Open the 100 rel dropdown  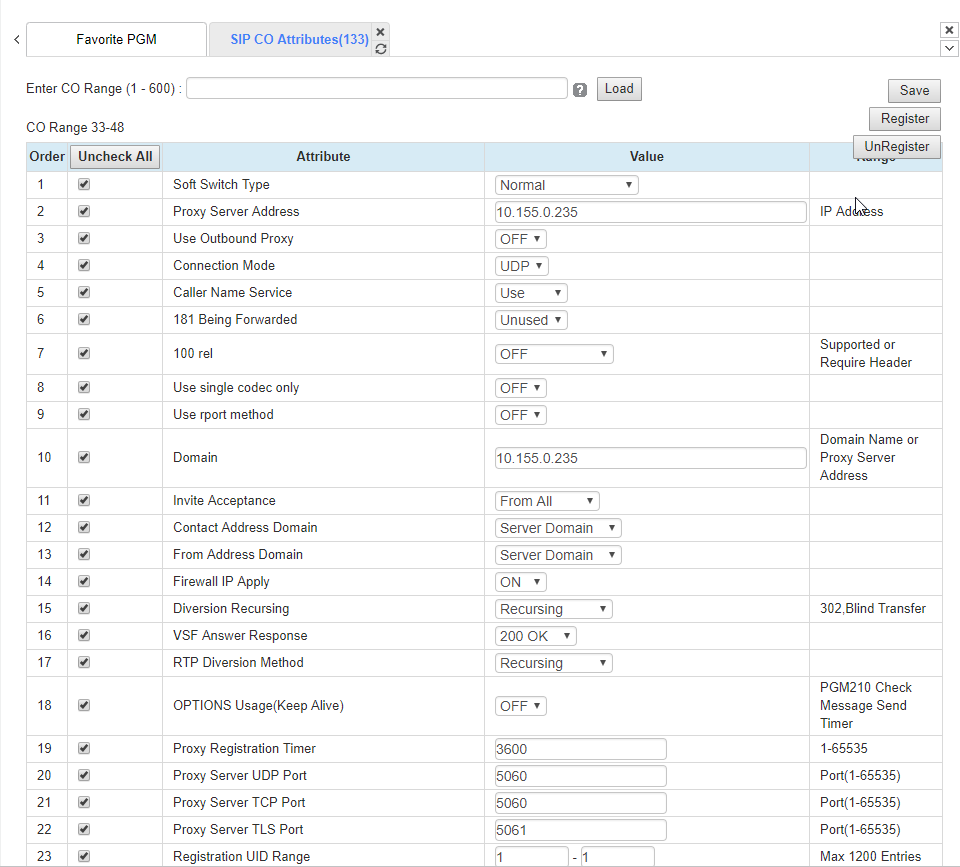tap(554, 354)
